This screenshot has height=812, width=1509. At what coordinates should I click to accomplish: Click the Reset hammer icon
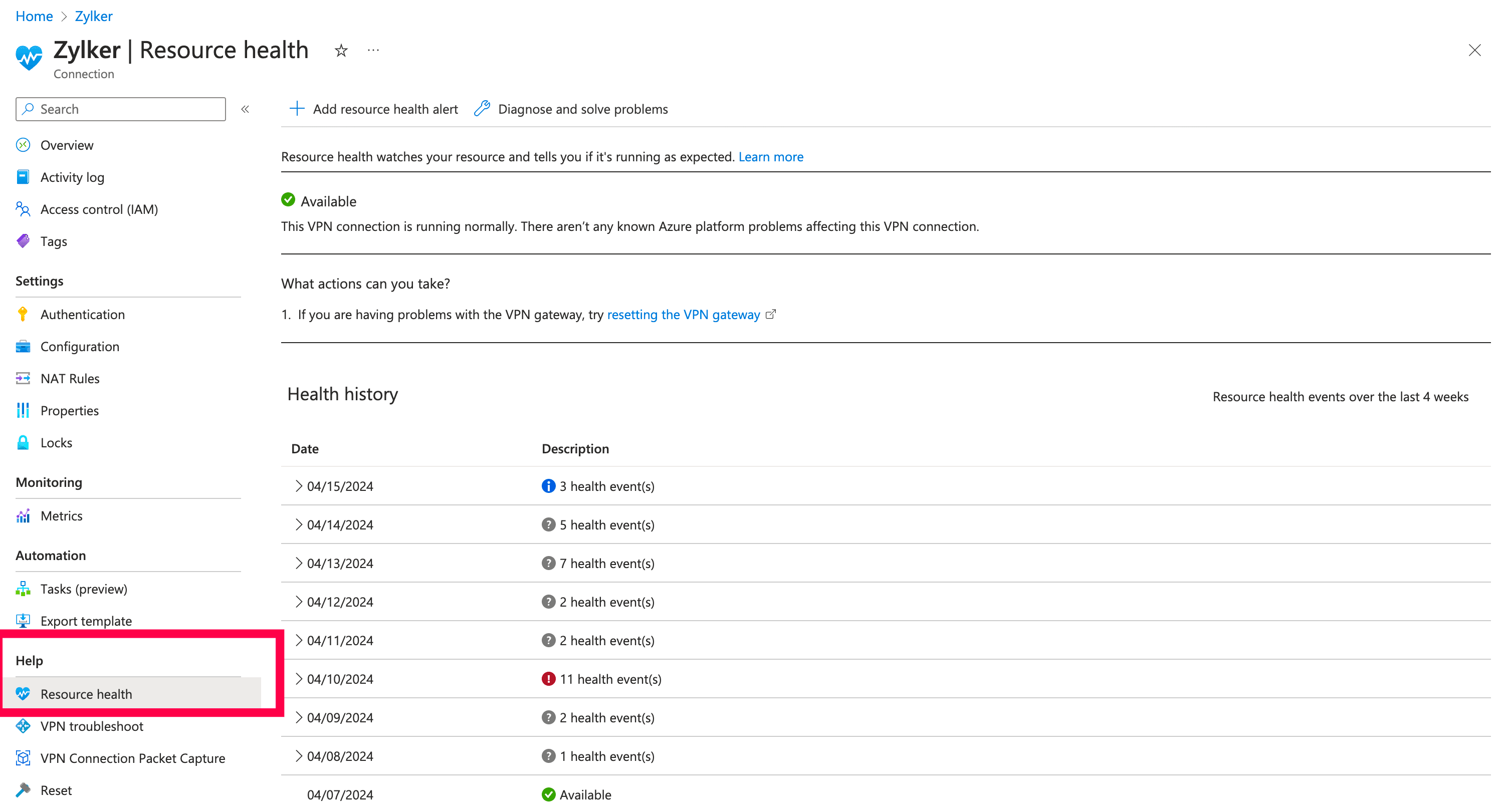click(x=23, y=790)
